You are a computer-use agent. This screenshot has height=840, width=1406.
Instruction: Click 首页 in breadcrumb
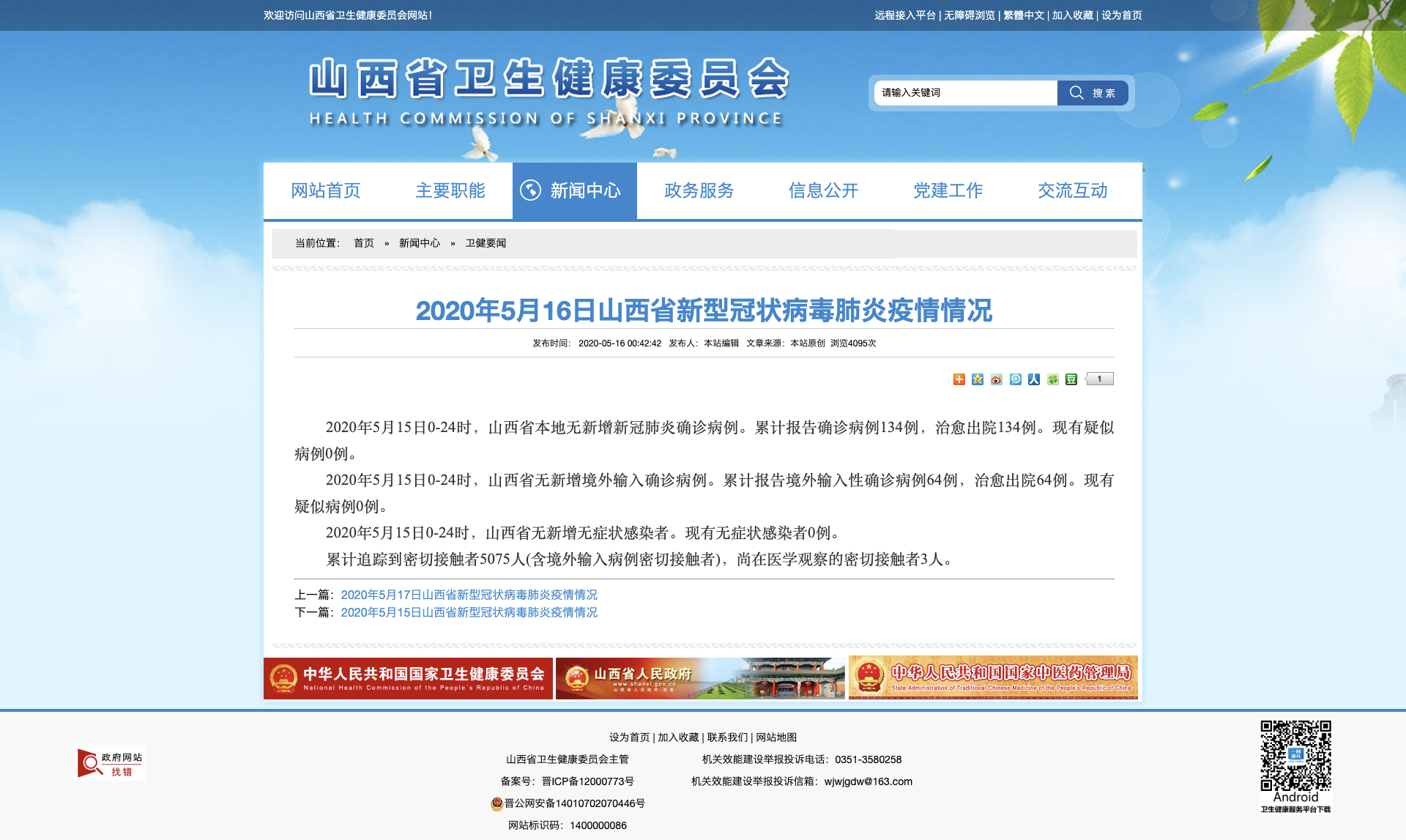pyautogui.click(x=364, y=243)
